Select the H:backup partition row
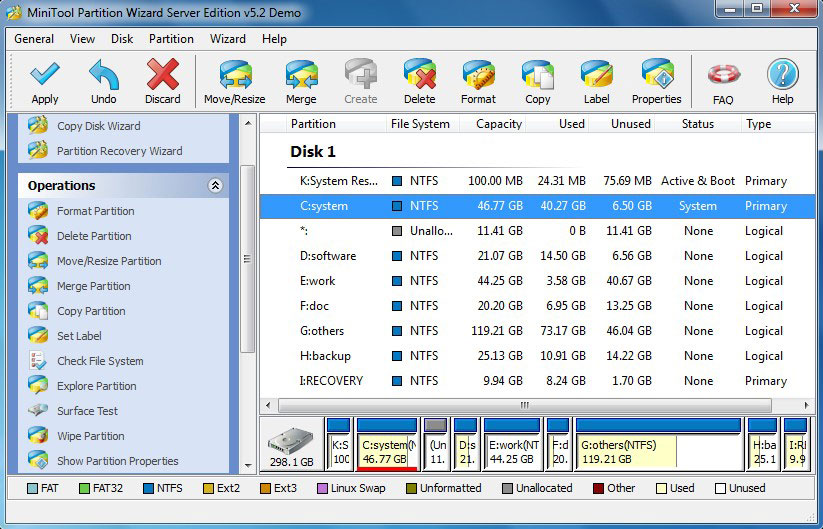 coord(537,356)
